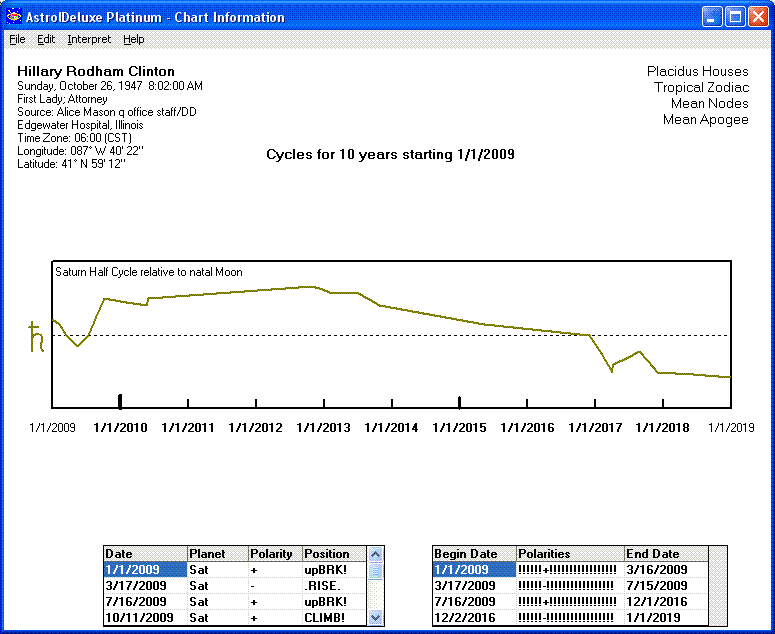Minimize the AstrolDeluxe window
Screen dimensions: 775x634
tap(711, 17)
